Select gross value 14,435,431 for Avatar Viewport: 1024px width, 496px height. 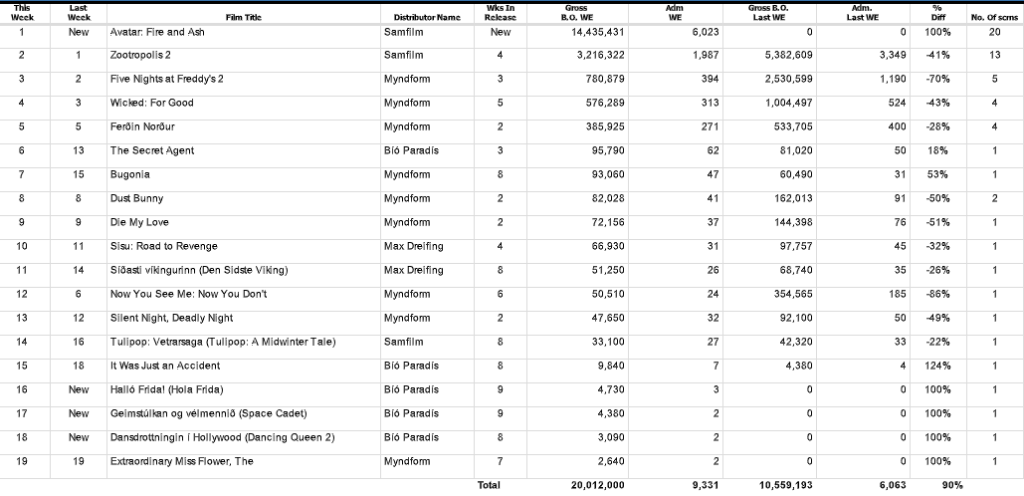594,32
